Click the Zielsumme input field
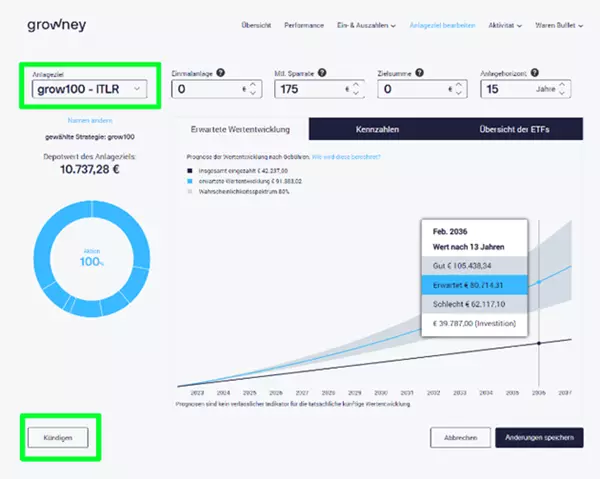This screenshot has width=600, height=479. 422,89
